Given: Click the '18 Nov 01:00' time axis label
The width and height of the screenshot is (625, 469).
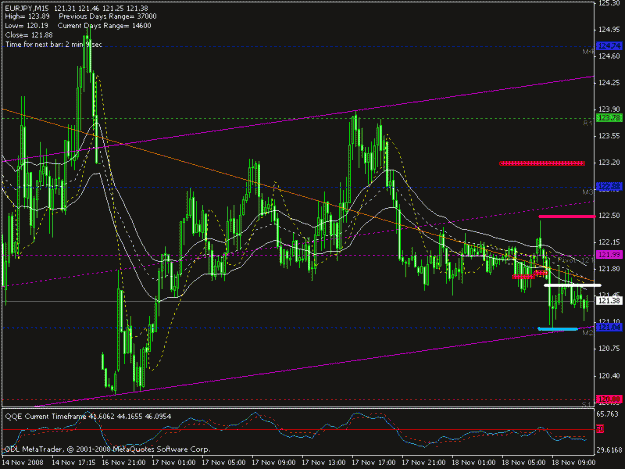Looking at the screenshot, I should (x=474, y=463).
